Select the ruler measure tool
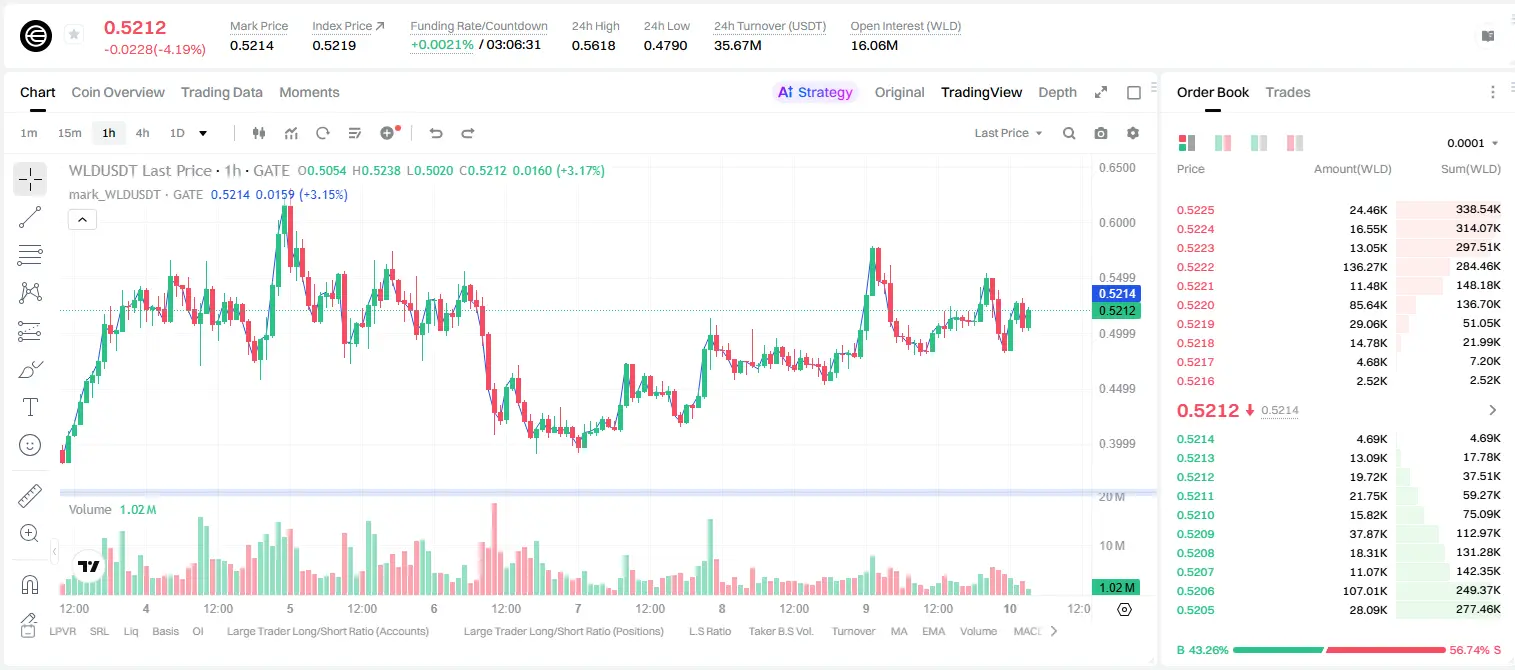The width and height of the screenshot is (1515, 670). point(30,496)
